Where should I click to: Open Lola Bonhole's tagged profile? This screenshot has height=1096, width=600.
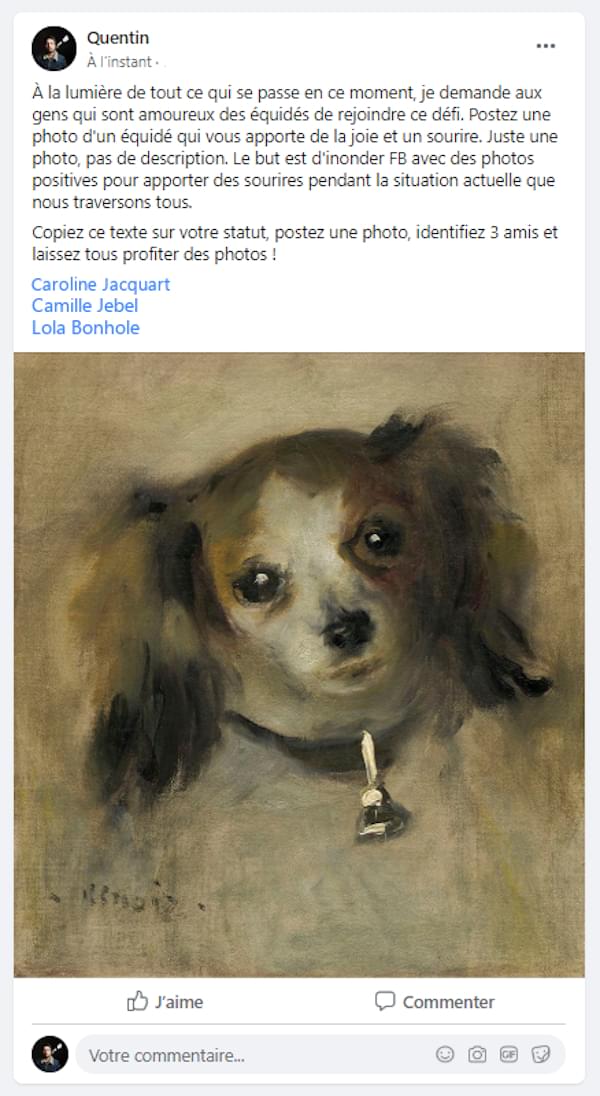[x=86, y=327]
